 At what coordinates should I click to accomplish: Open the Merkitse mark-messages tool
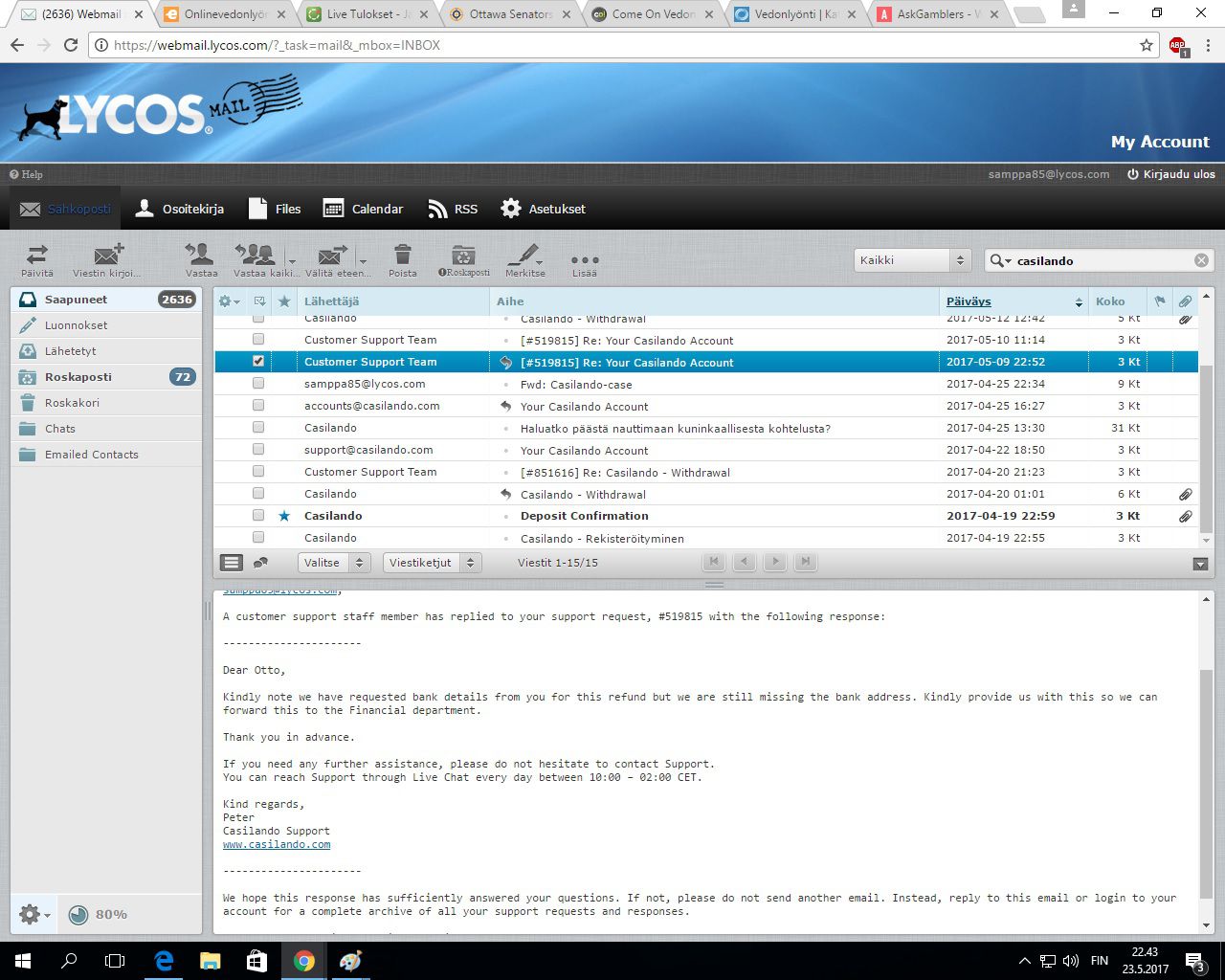point(524,260)
